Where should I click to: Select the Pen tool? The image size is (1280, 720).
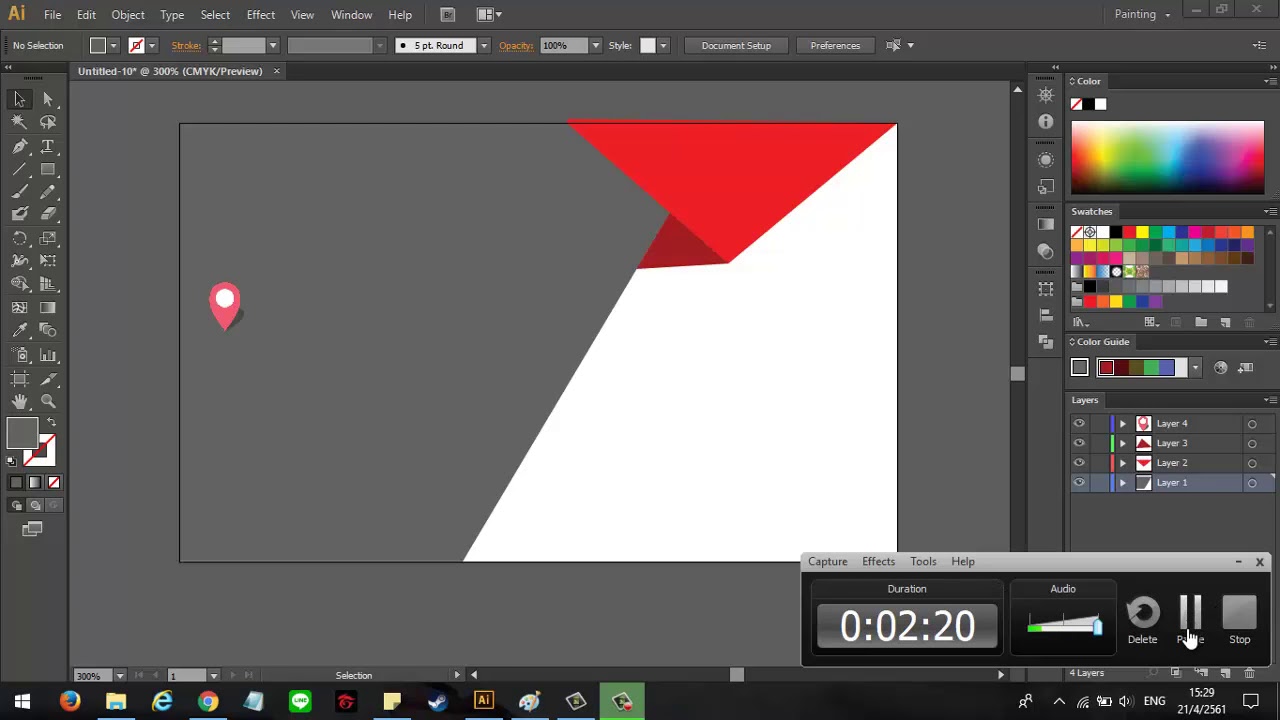[x=20, y=146]
